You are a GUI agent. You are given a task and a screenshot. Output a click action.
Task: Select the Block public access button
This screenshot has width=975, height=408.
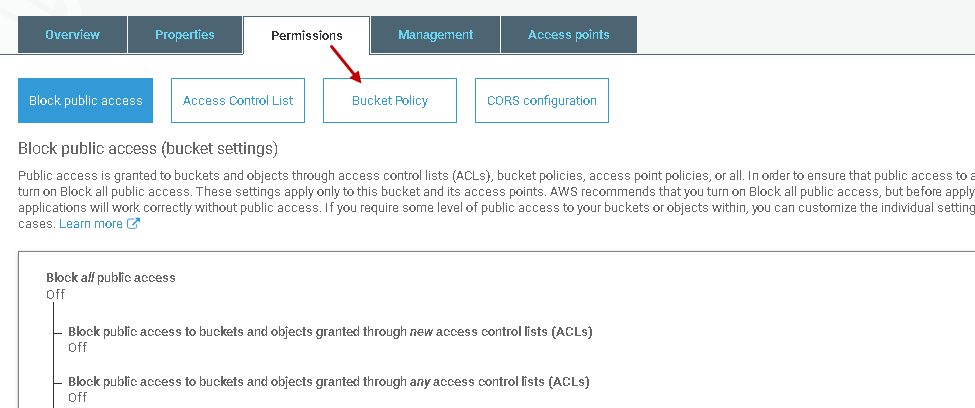(86, 100)
